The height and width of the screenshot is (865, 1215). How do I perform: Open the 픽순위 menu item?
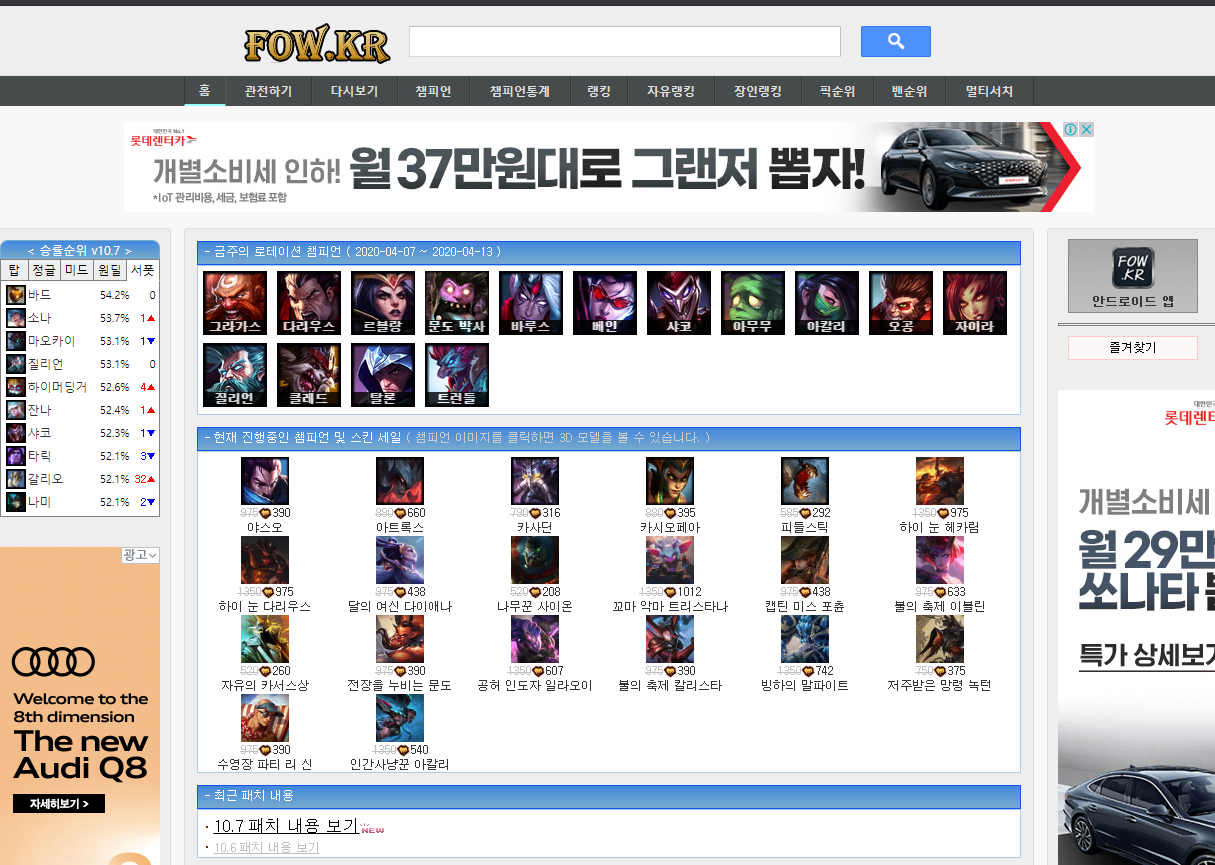(837, 91)
